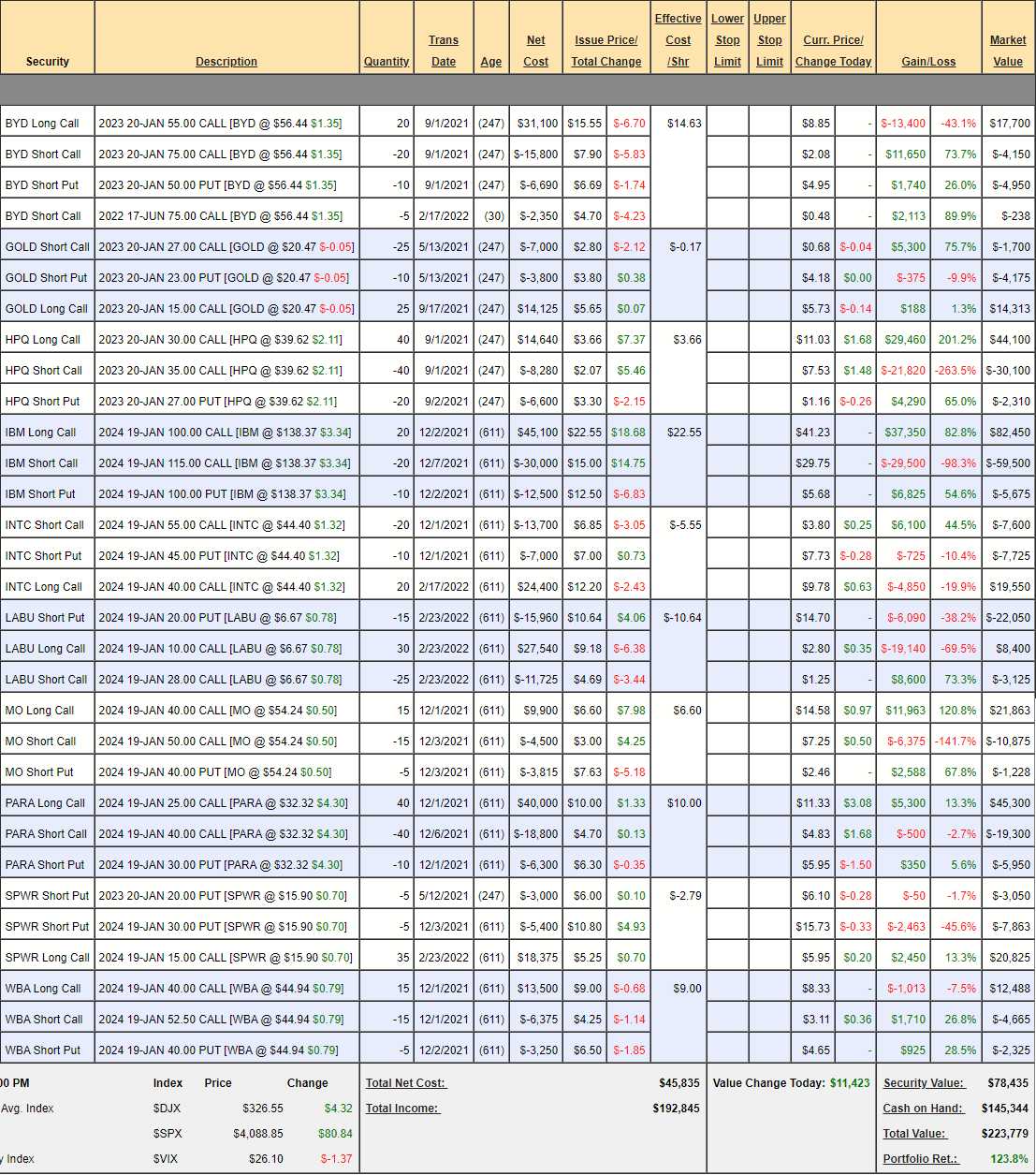The height and width of the screenshot is (1175, 1036).
Task: Click the IBM Long Call security cell
Action: 41,433
